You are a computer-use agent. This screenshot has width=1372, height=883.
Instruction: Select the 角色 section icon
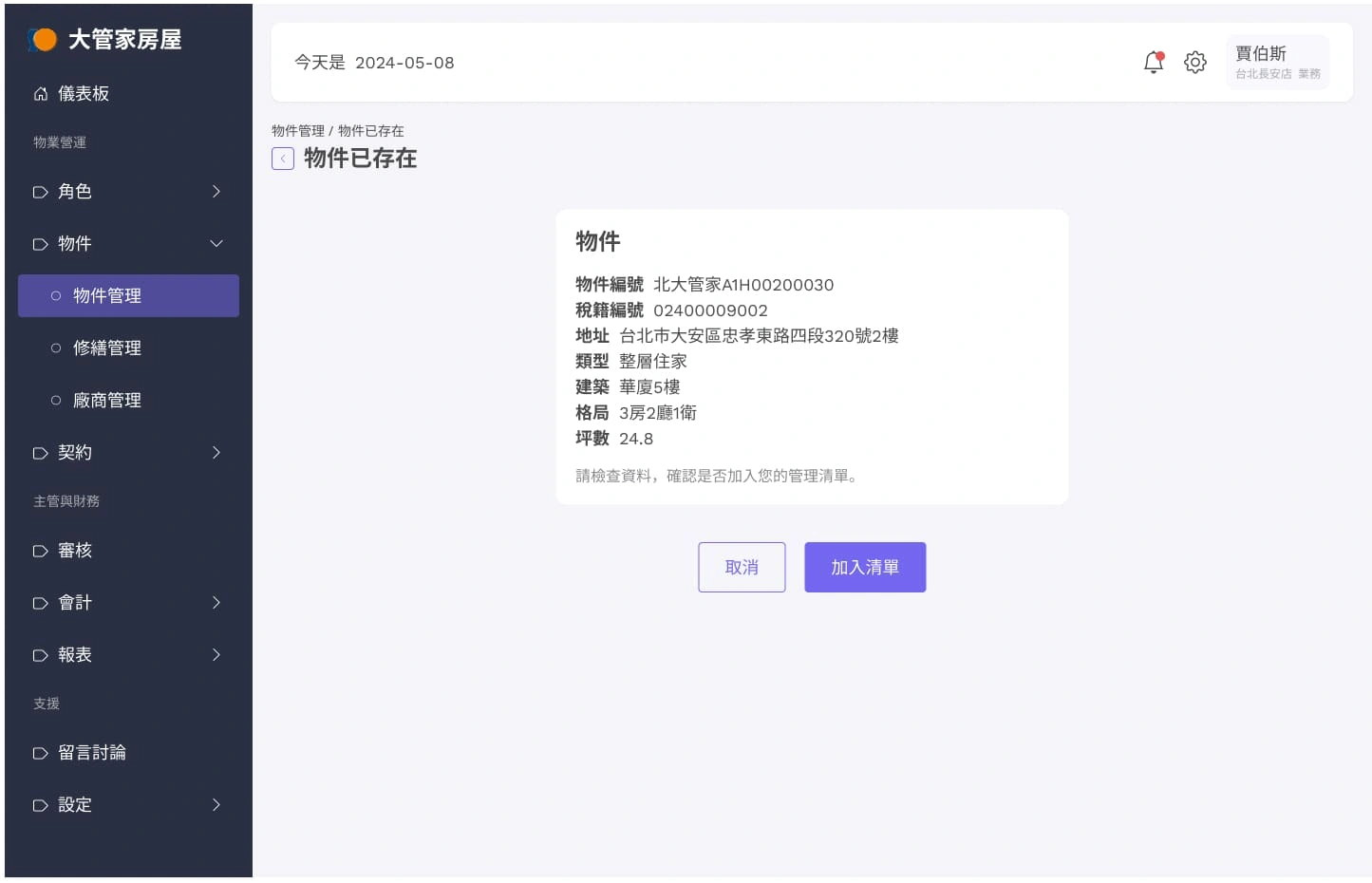point(40,191)
